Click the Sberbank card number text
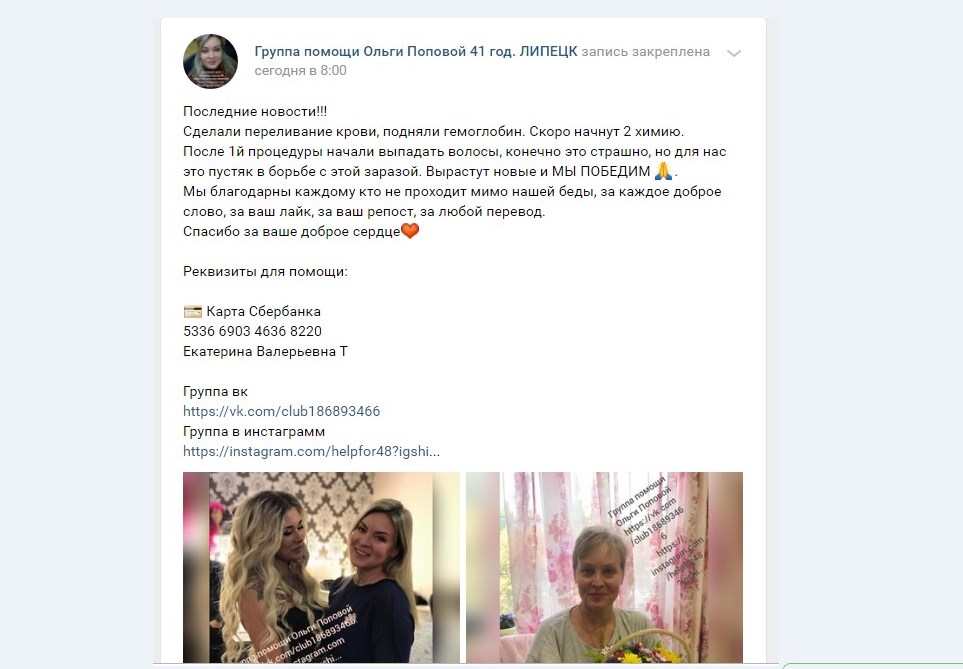Viewport: 963px width, 669px height. [x=252, y=332]
